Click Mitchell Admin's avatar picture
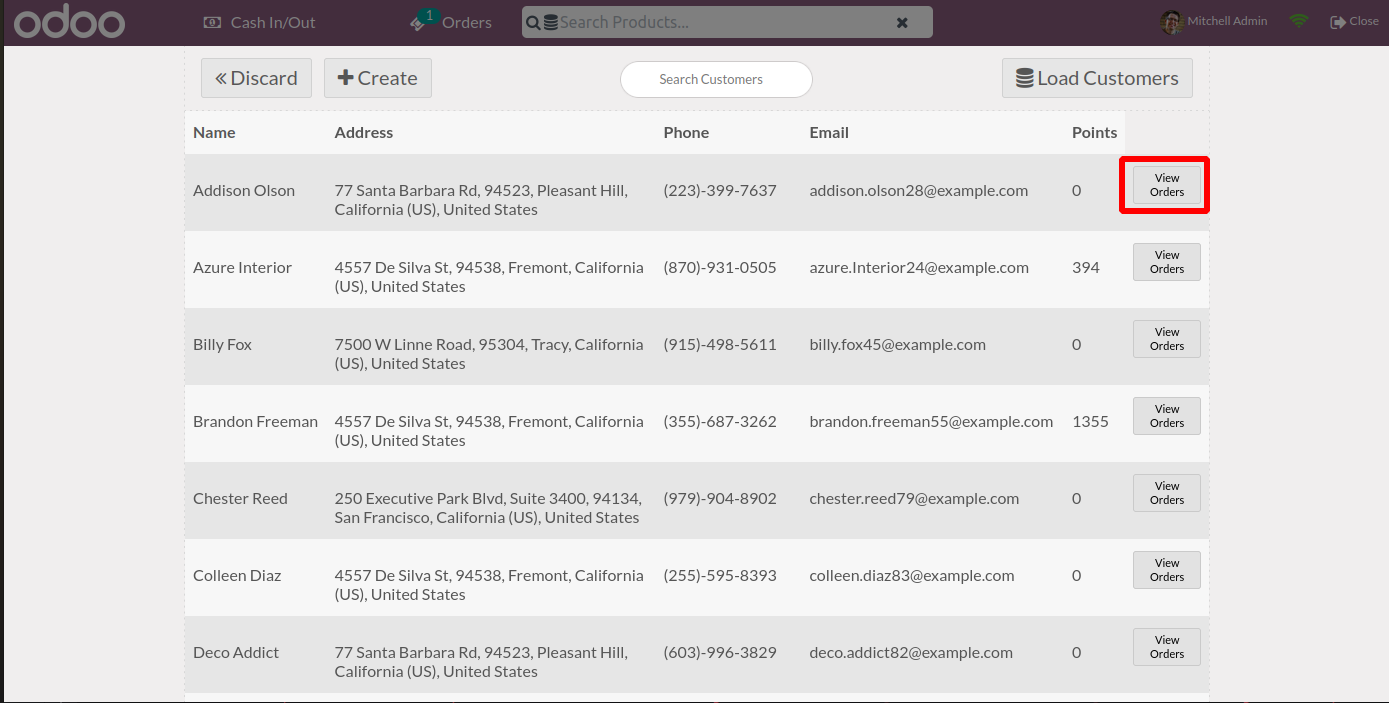This screenshot has height=703, width=1389. [x=1172, y=22]
